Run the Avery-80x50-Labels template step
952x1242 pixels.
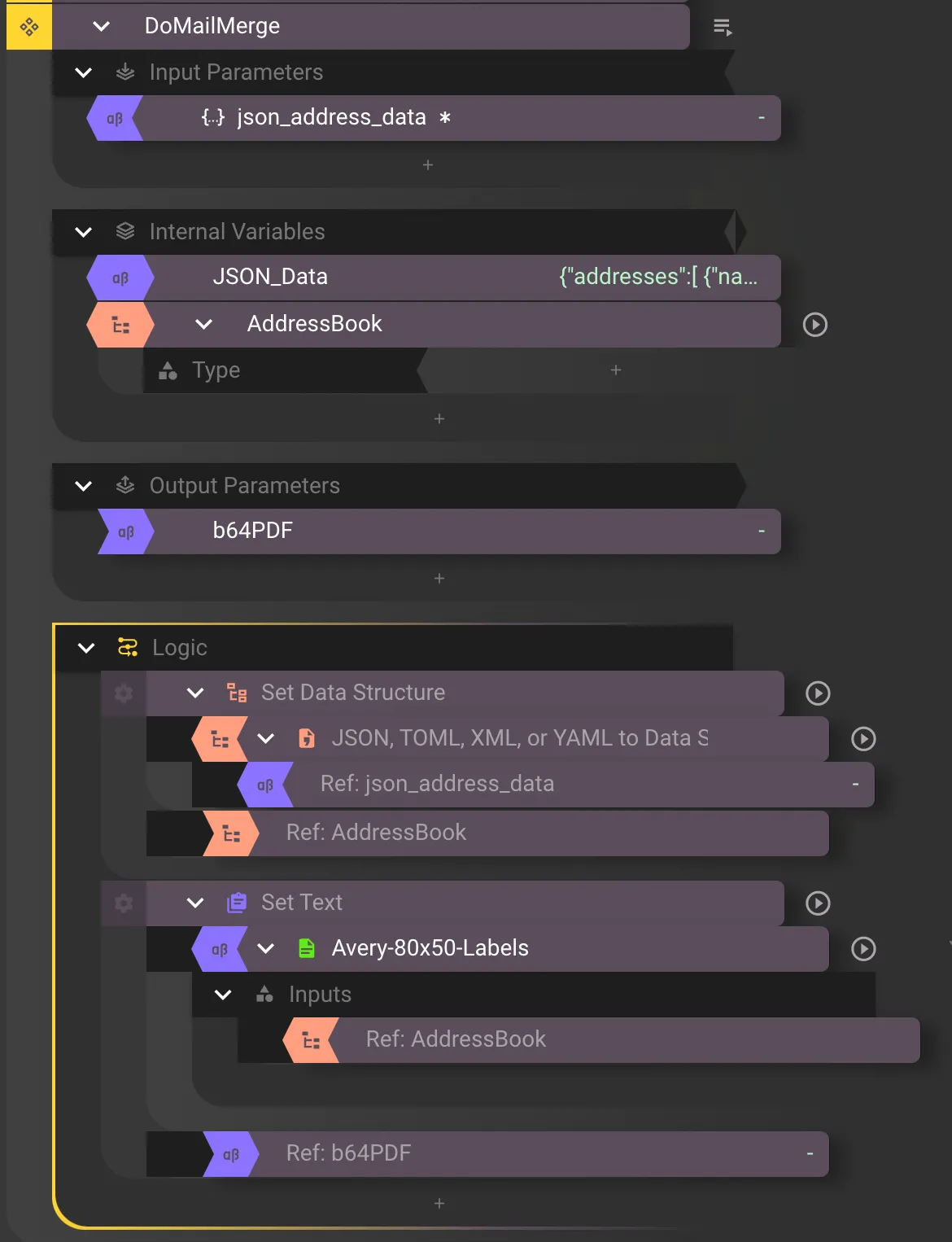[863, 948]
